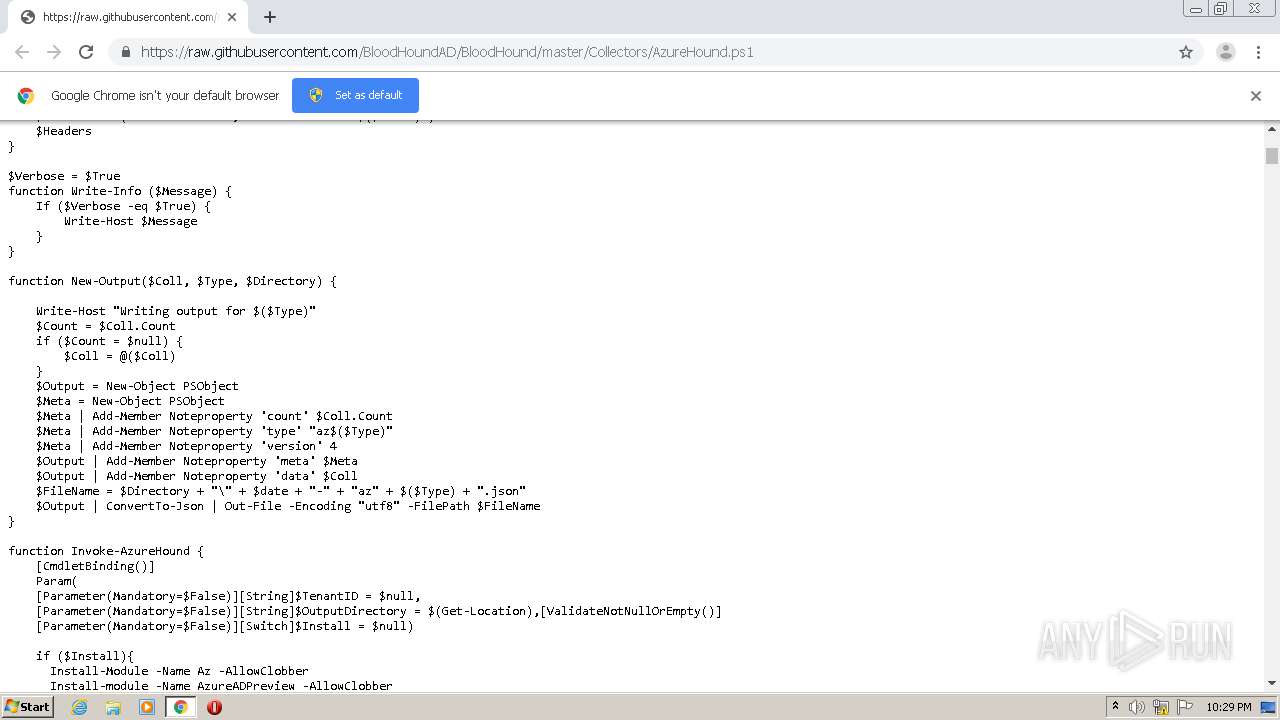Click the 'function New-Output' definition line
The height and width of the screenshot is (720, 1280).
click(x=172, y=281)
